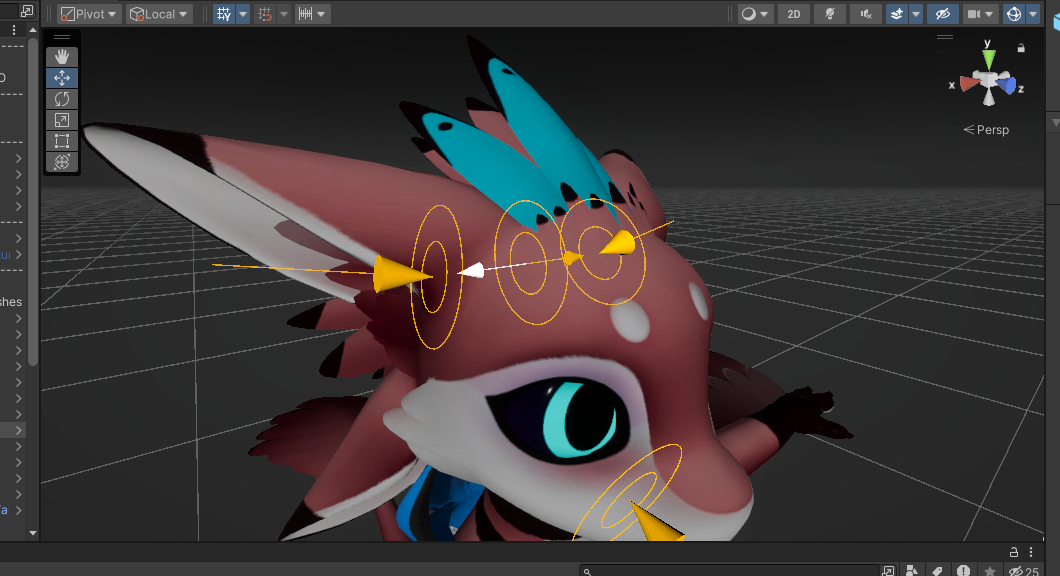Viewport: 1060px width, 576px height.
Task: Toggle scene audio mute button
Action: (865, 14)
